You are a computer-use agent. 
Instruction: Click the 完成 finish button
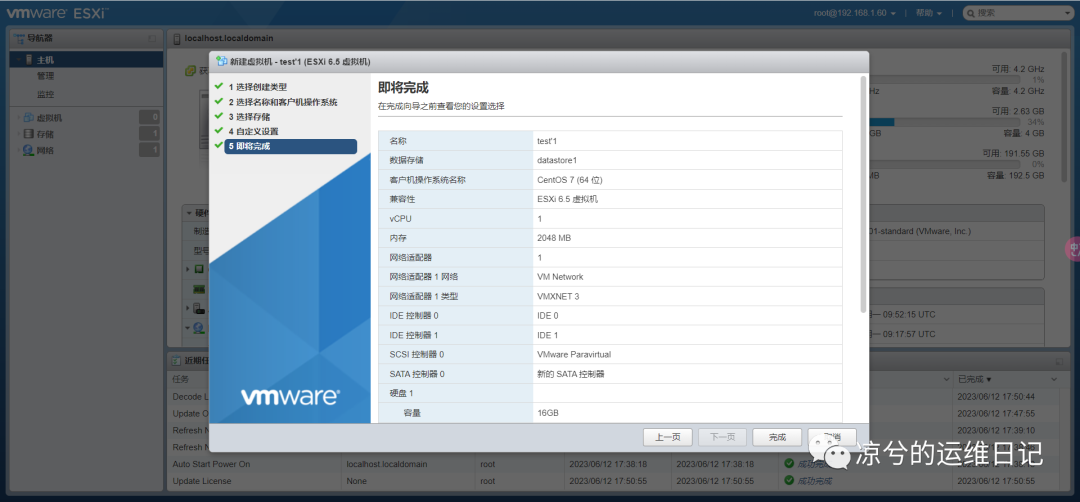coord(777,437)
